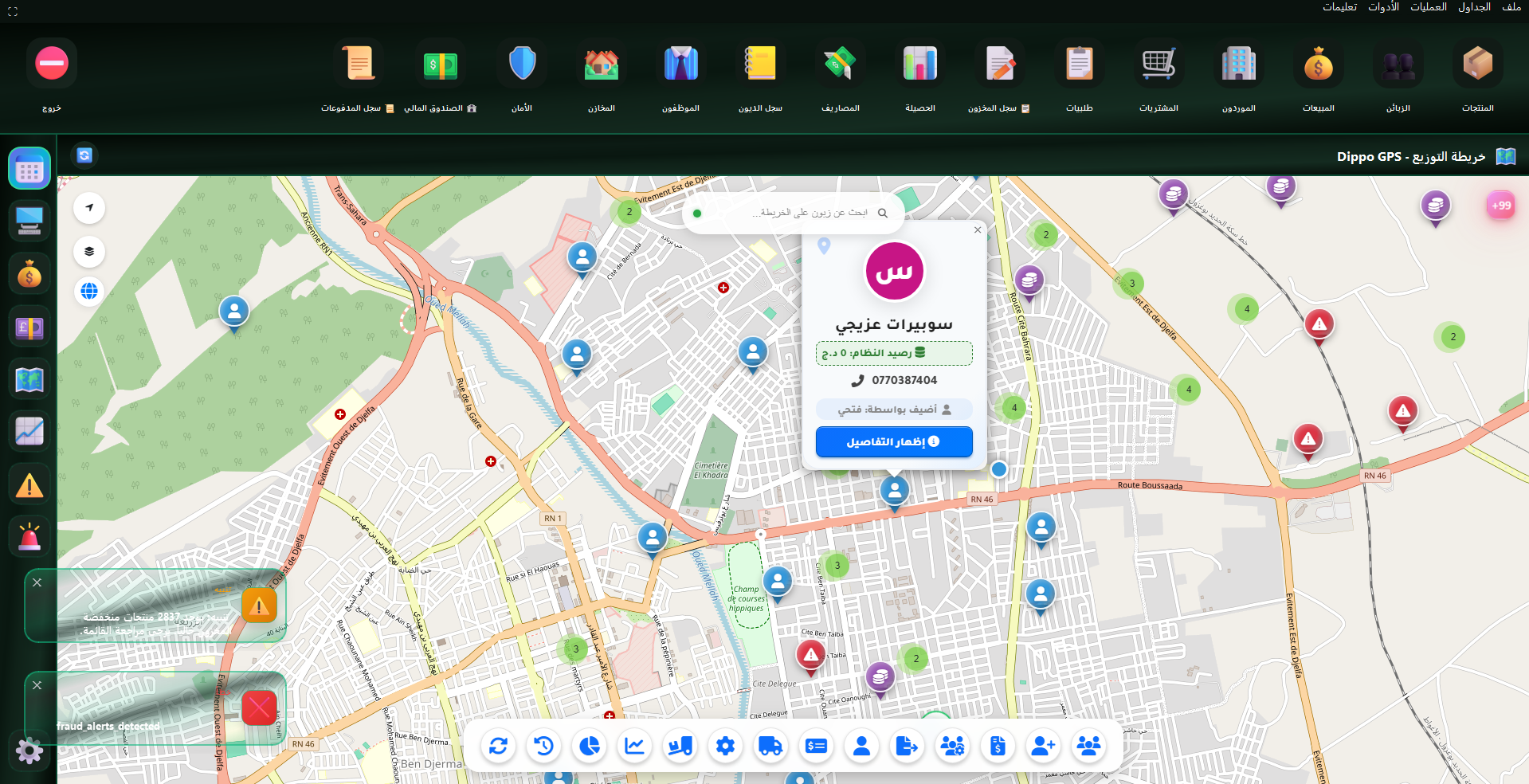The height and width of the screenshot is (784, 1529).
Task: Open the line chart sidebar icon
Action: (29, 432)
